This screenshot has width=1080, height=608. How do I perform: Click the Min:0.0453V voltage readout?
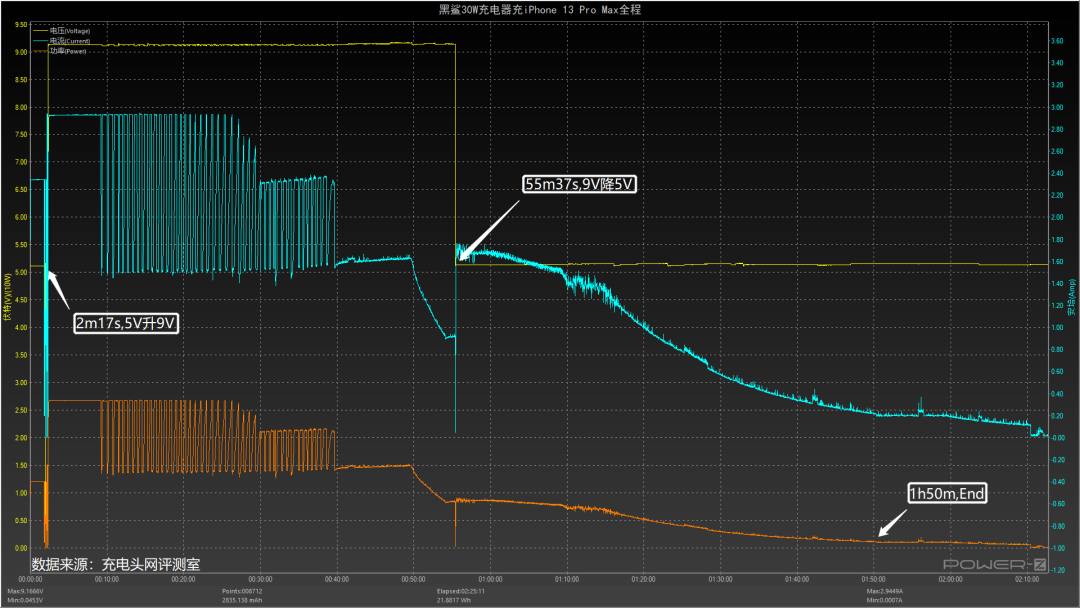[25, 600]
